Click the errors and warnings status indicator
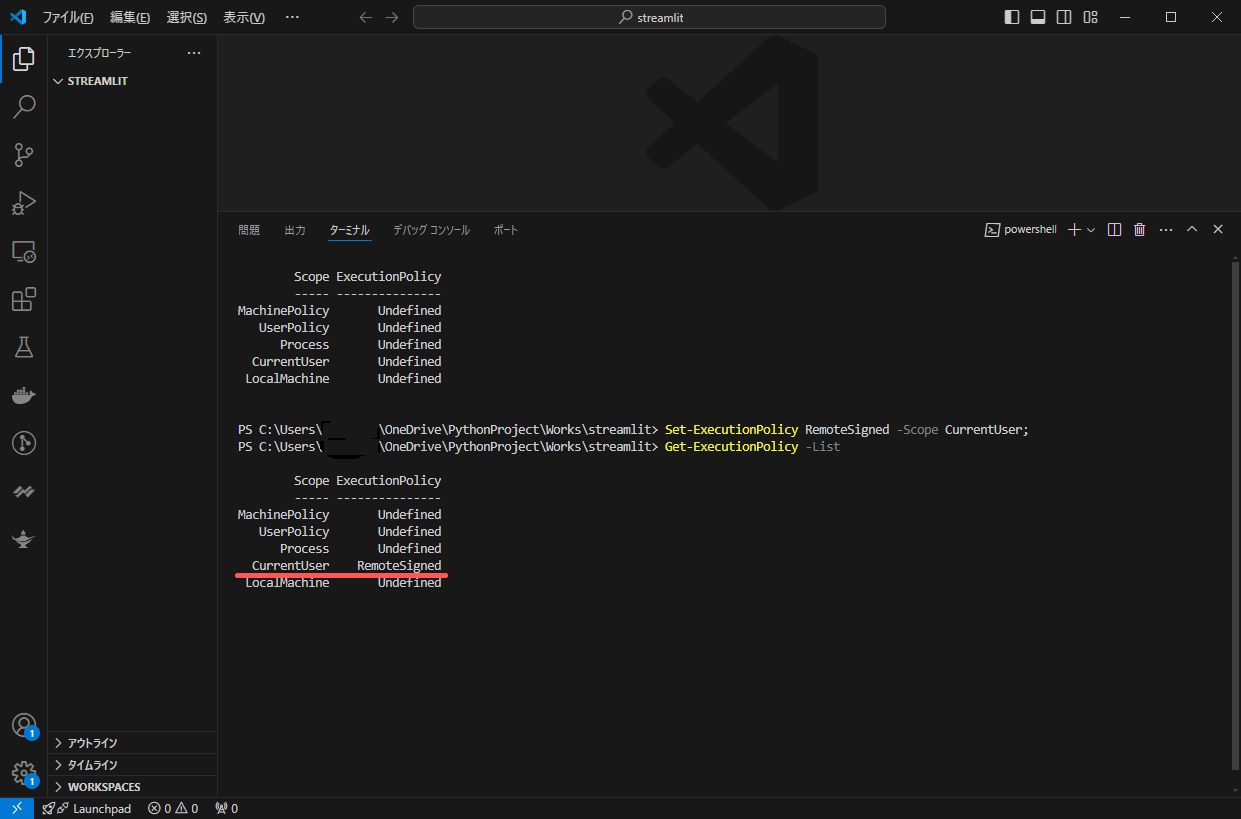The height and width of the screenshot is (819, 1241). click(x=173, y=808)
